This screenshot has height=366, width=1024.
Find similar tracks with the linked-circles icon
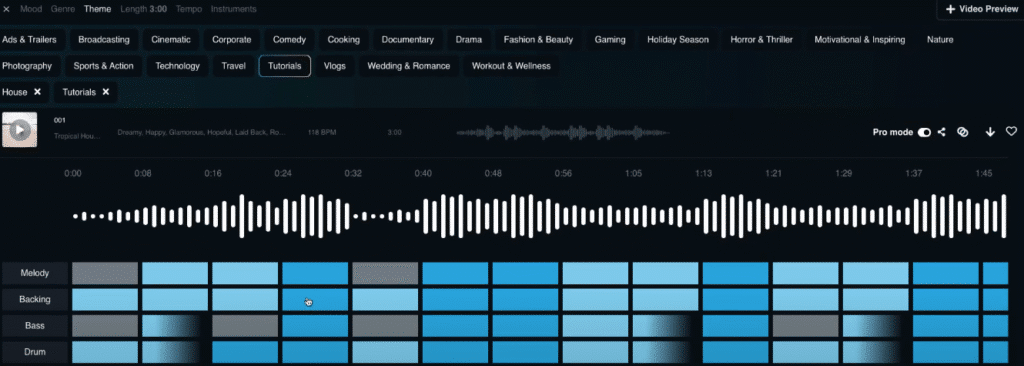point(962,132)
